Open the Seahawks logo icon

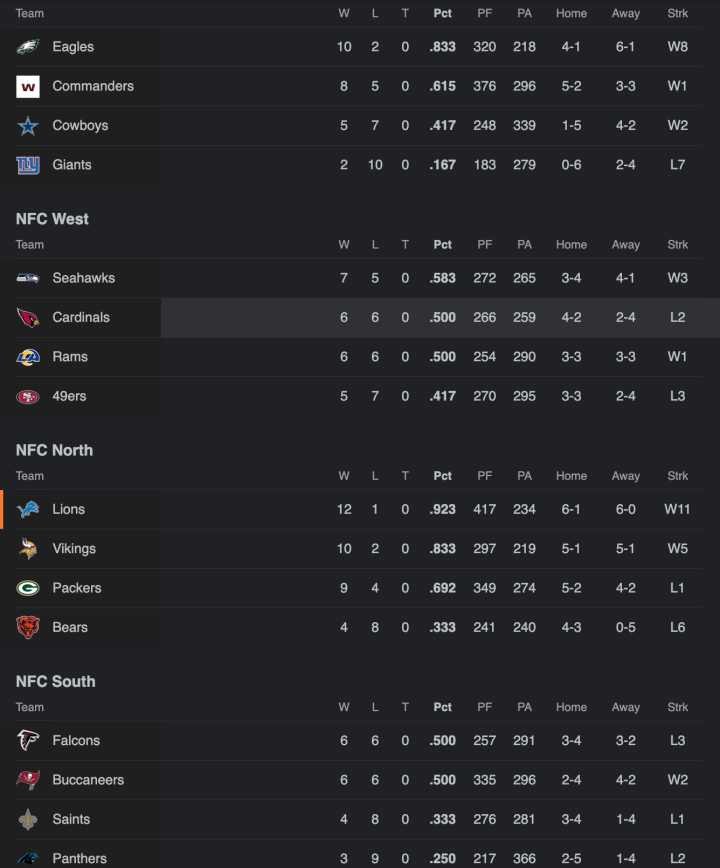[x=28, y=278]
